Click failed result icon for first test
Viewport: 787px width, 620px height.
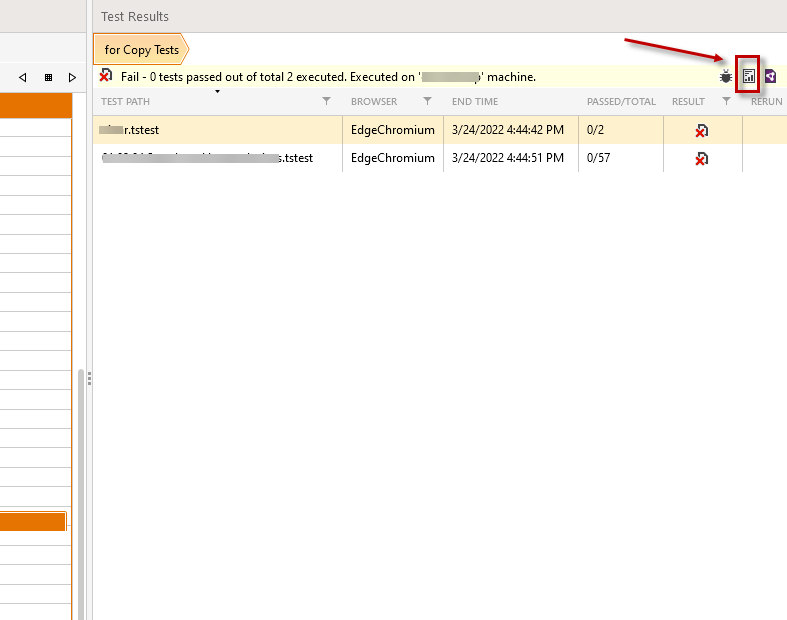coord(702,130)
